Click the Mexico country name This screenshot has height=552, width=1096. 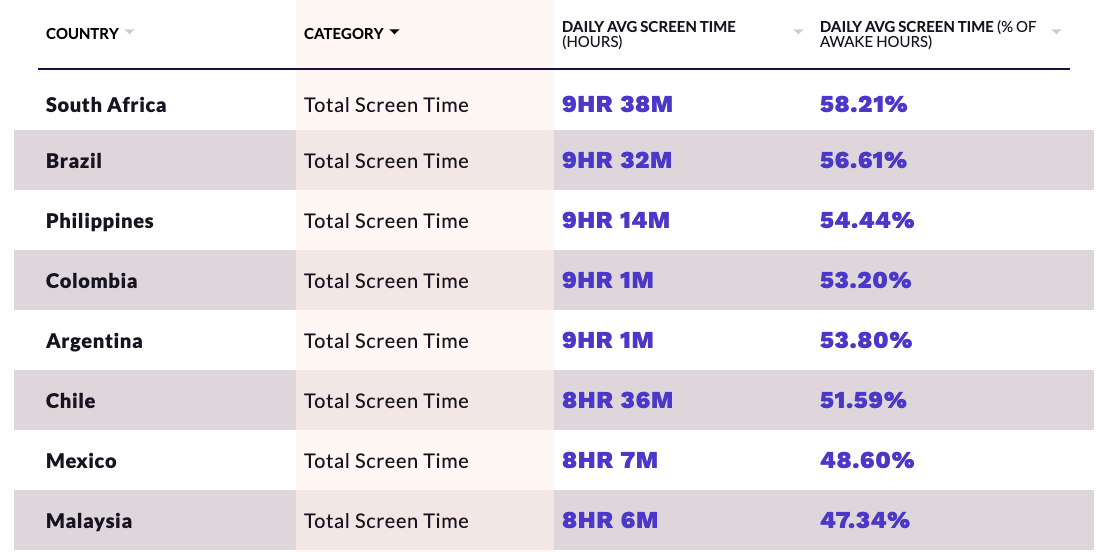pyautogui.click(x=81, y=461)
